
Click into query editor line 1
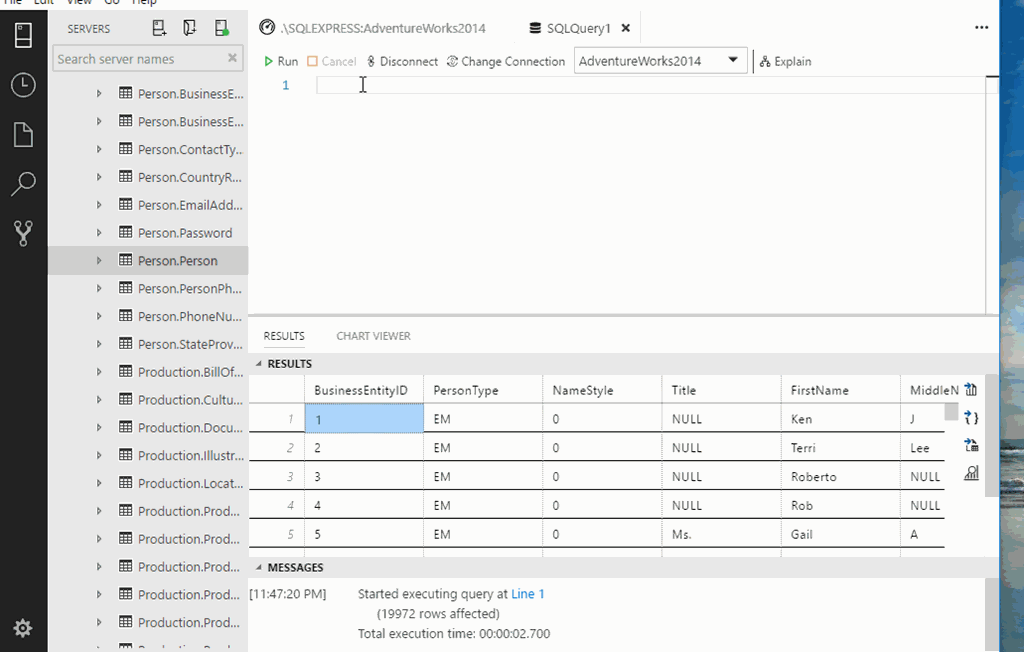[650, 85]
